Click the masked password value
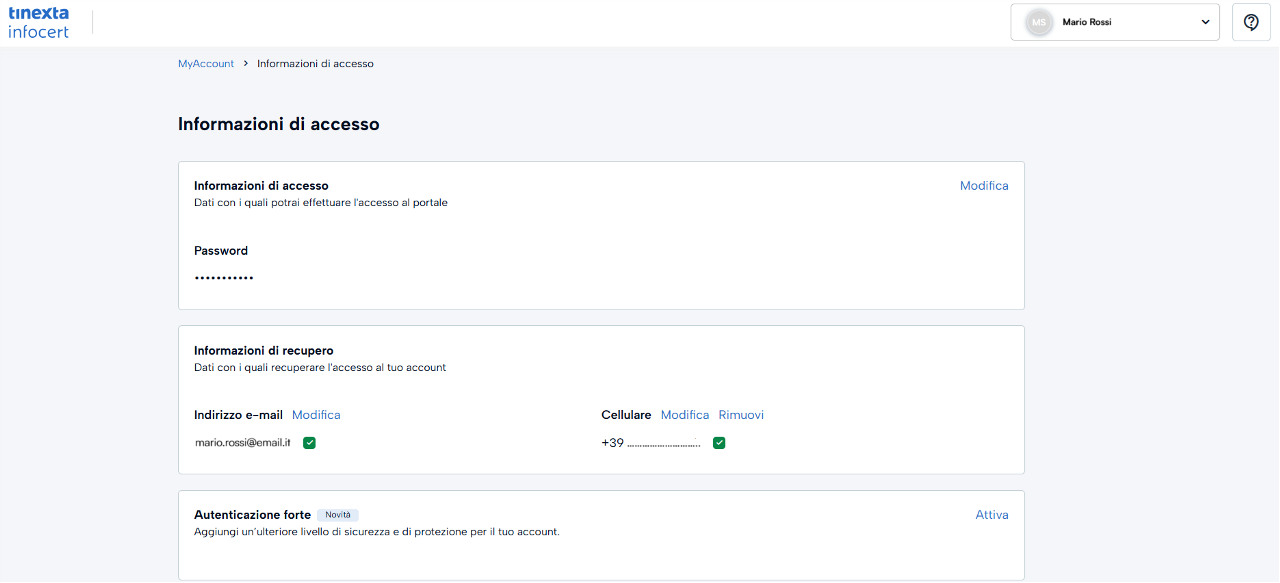Image resolution: width=1280 pixels, height=583 pixels. (224, 278)
